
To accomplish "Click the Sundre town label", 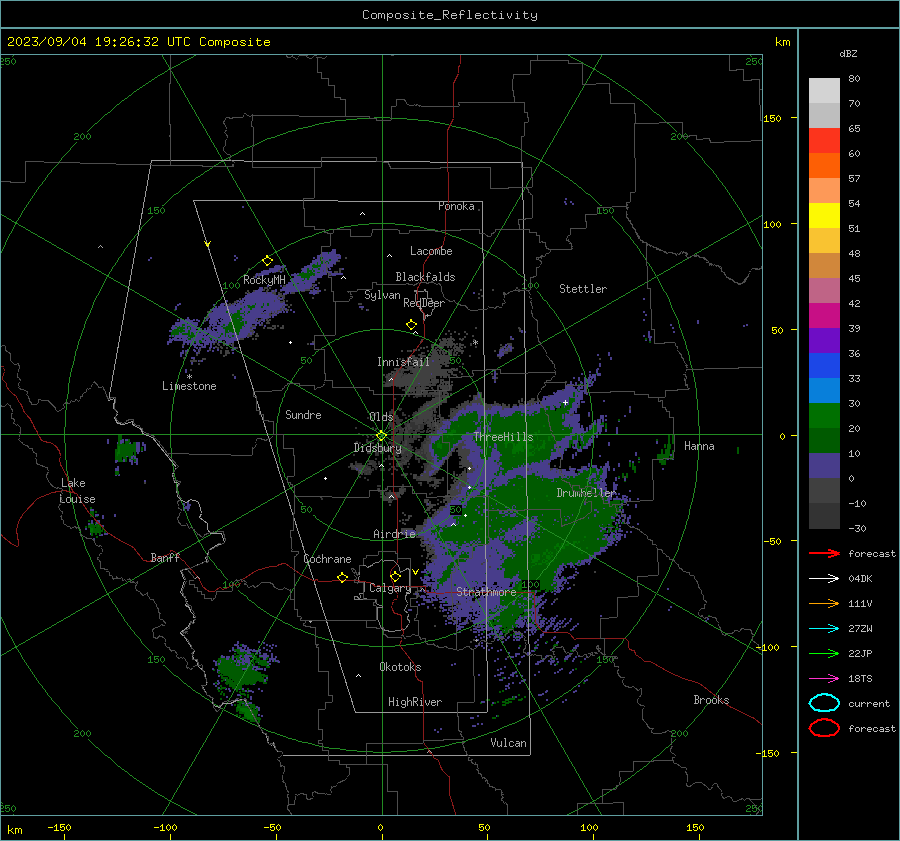I will point(303,414).
